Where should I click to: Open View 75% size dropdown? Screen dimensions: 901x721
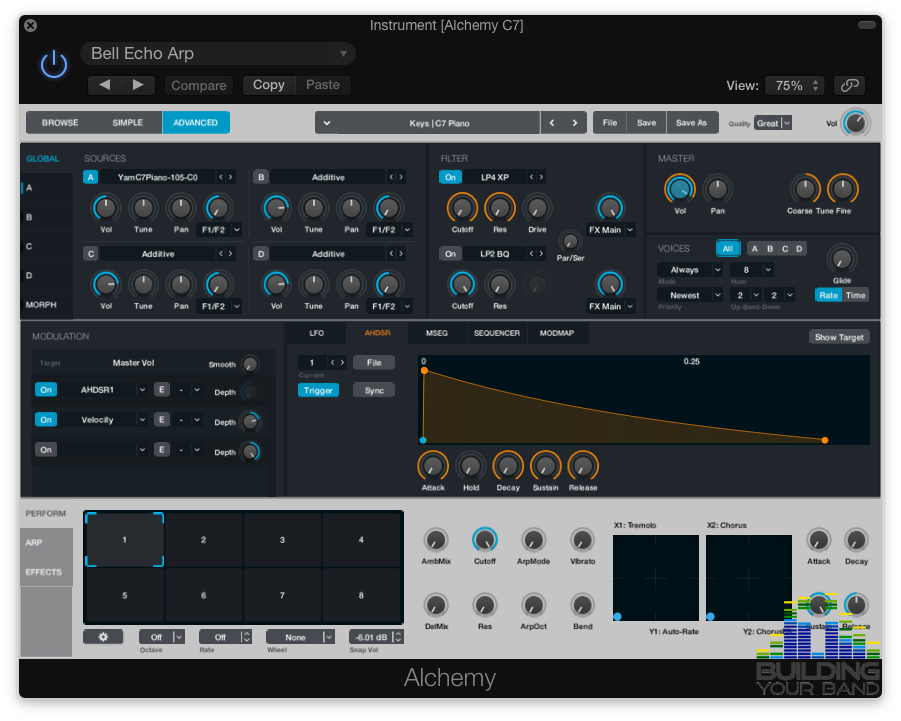point(796,86)
